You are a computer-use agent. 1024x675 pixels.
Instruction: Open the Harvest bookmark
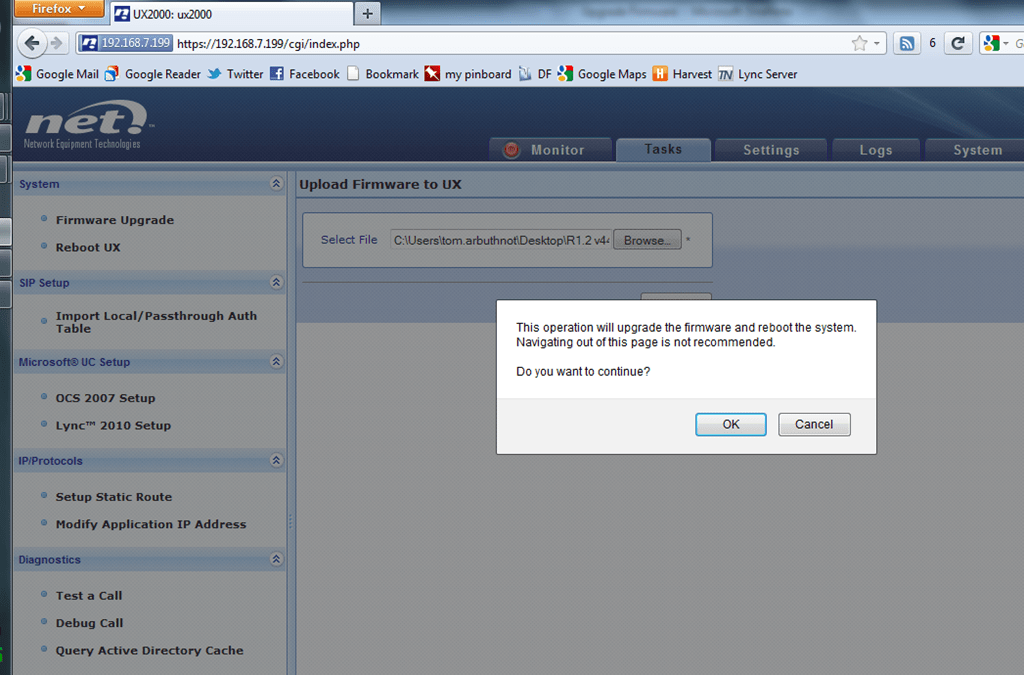tap(682, 74)
